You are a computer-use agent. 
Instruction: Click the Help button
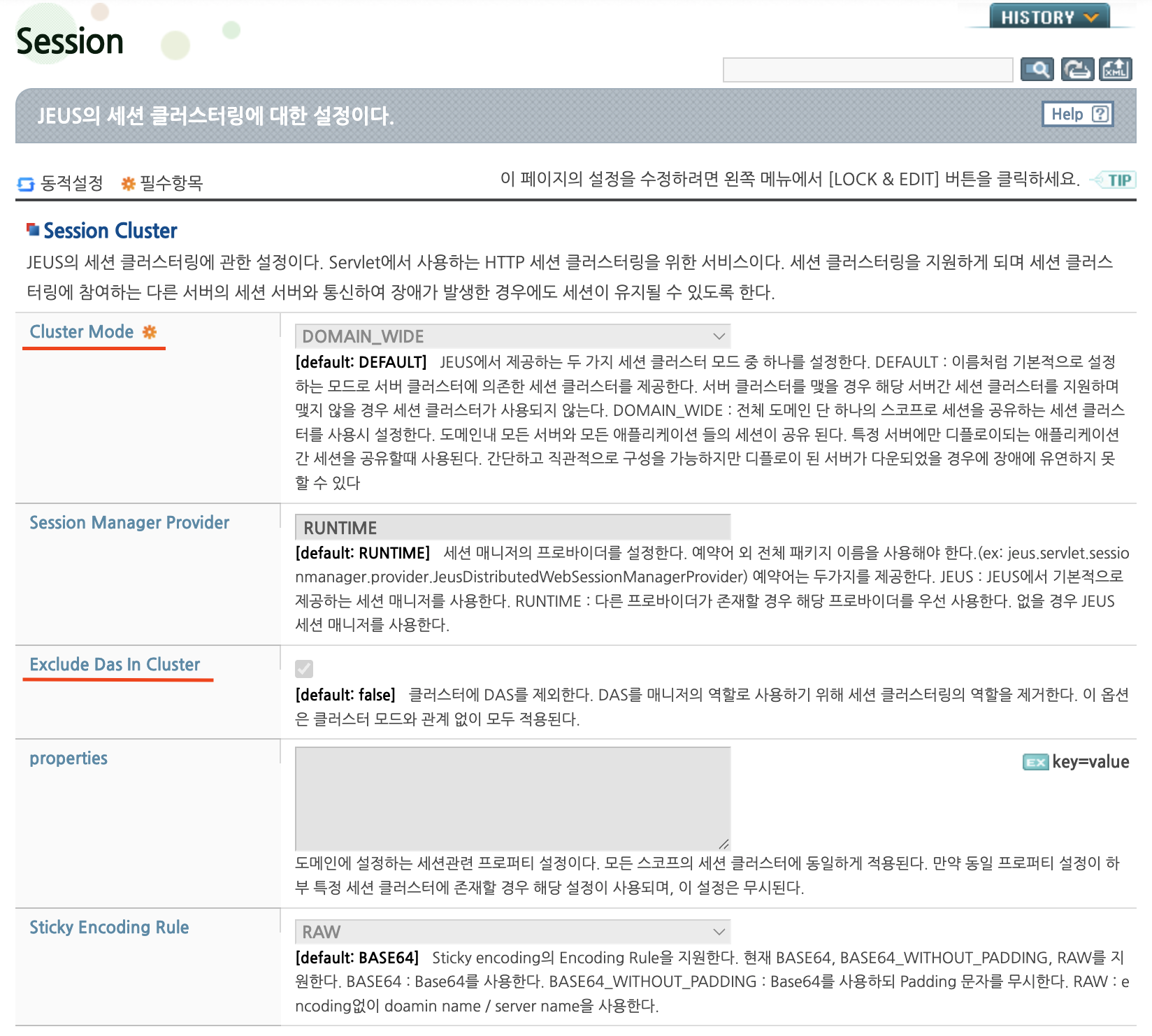coord(1078,114)
